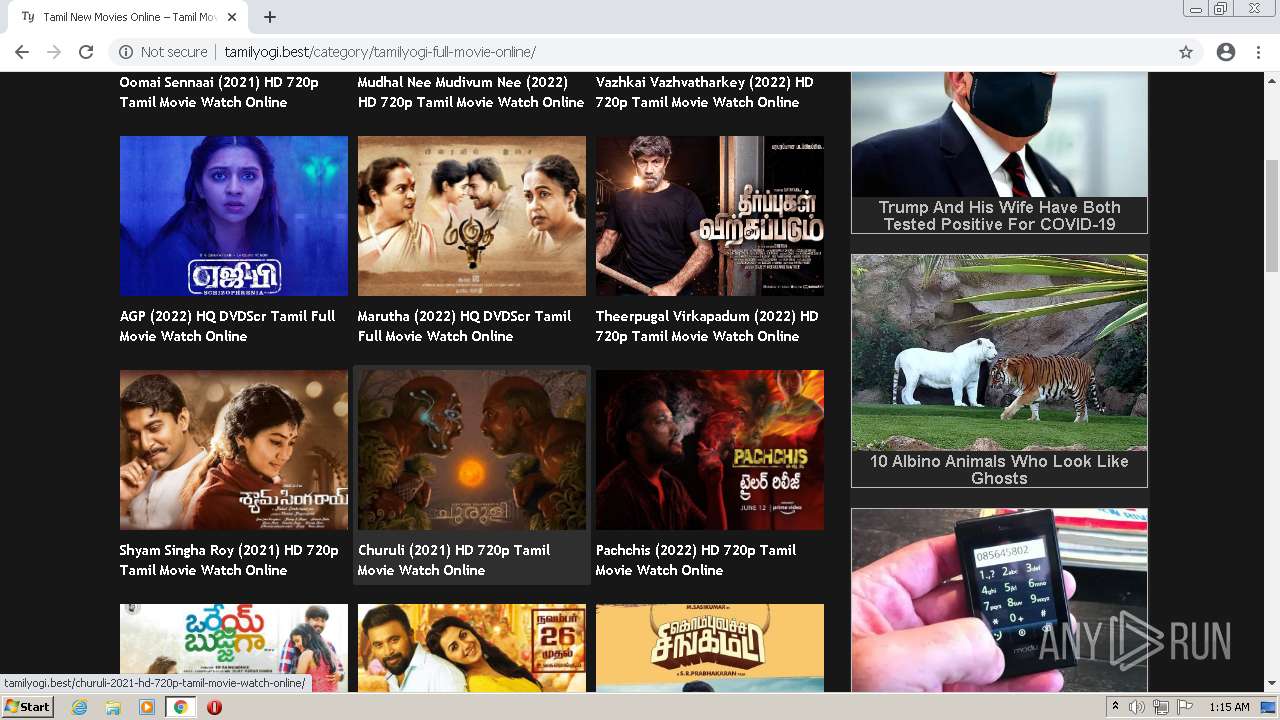View the Not secure site information
The image size is (1280, 720).
(163, 52)
